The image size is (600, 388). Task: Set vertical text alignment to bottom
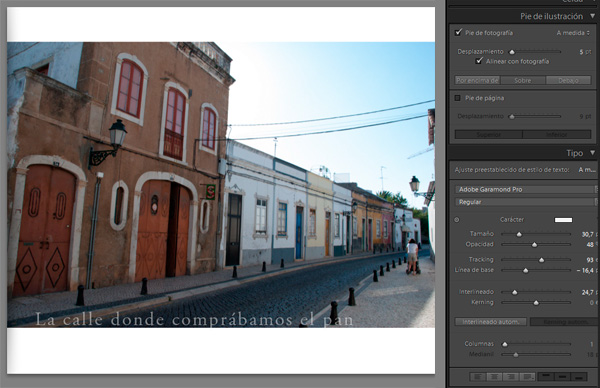point(579,377)
